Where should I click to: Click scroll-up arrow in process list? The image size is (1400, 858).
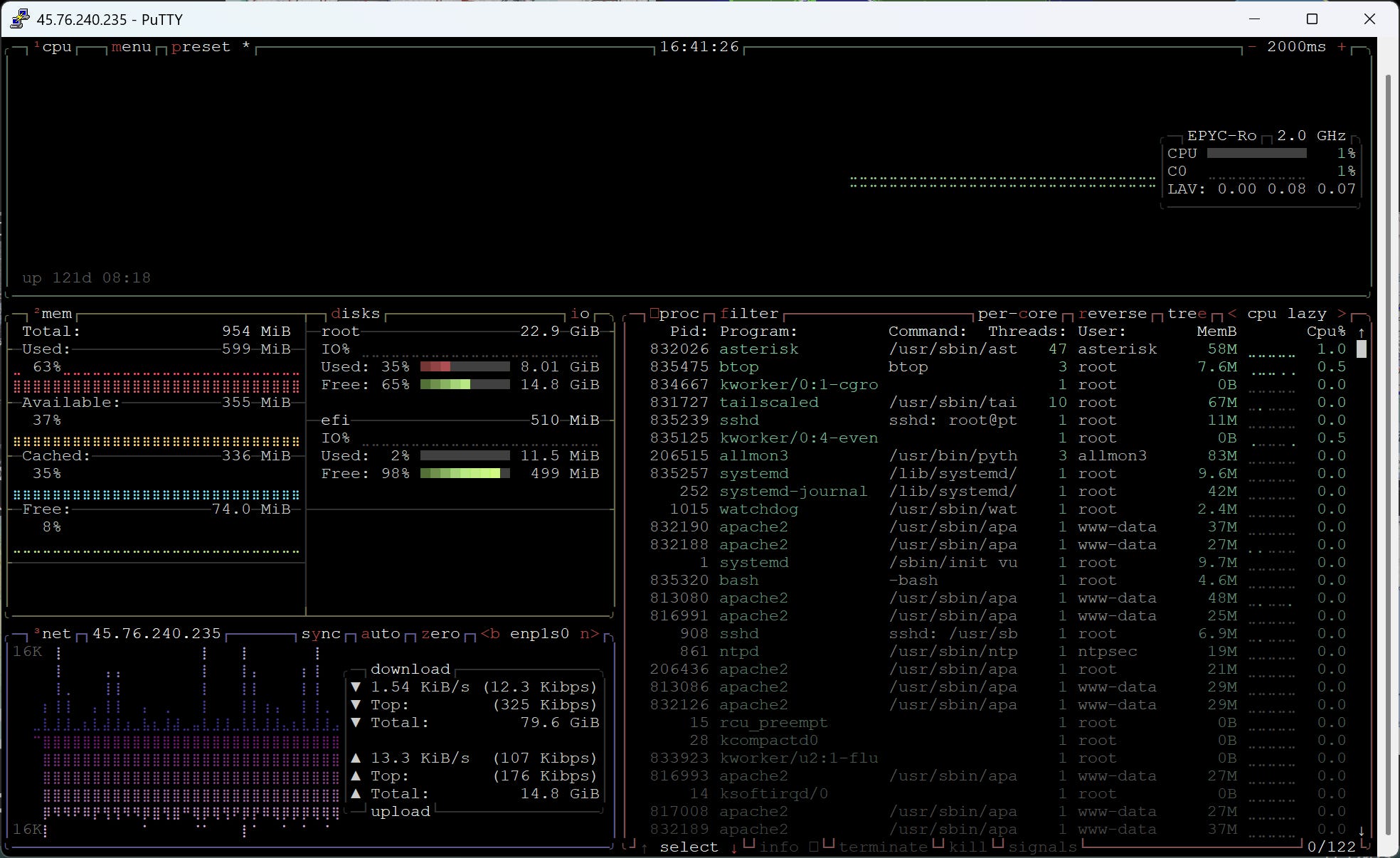point(1361,332)
